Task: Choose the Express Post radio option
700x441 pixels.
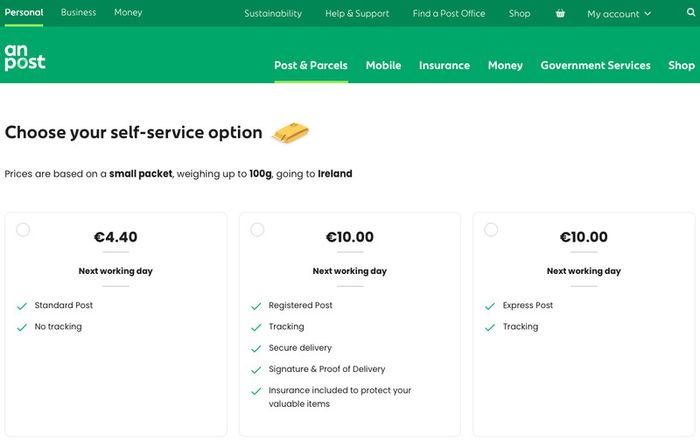Action: coord(491,229)
